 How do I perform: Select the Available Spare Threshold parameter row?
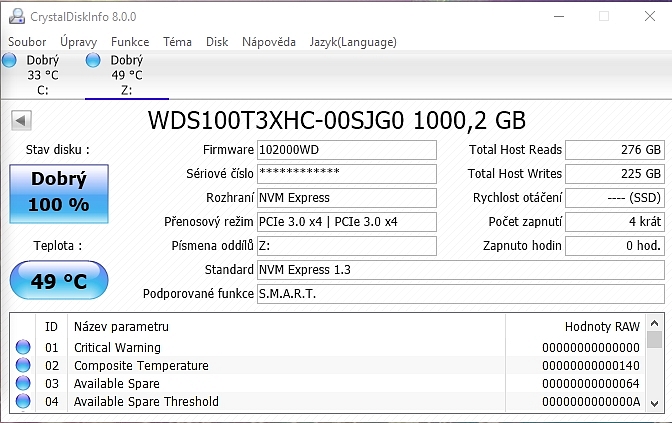click(x=328, y=401)
